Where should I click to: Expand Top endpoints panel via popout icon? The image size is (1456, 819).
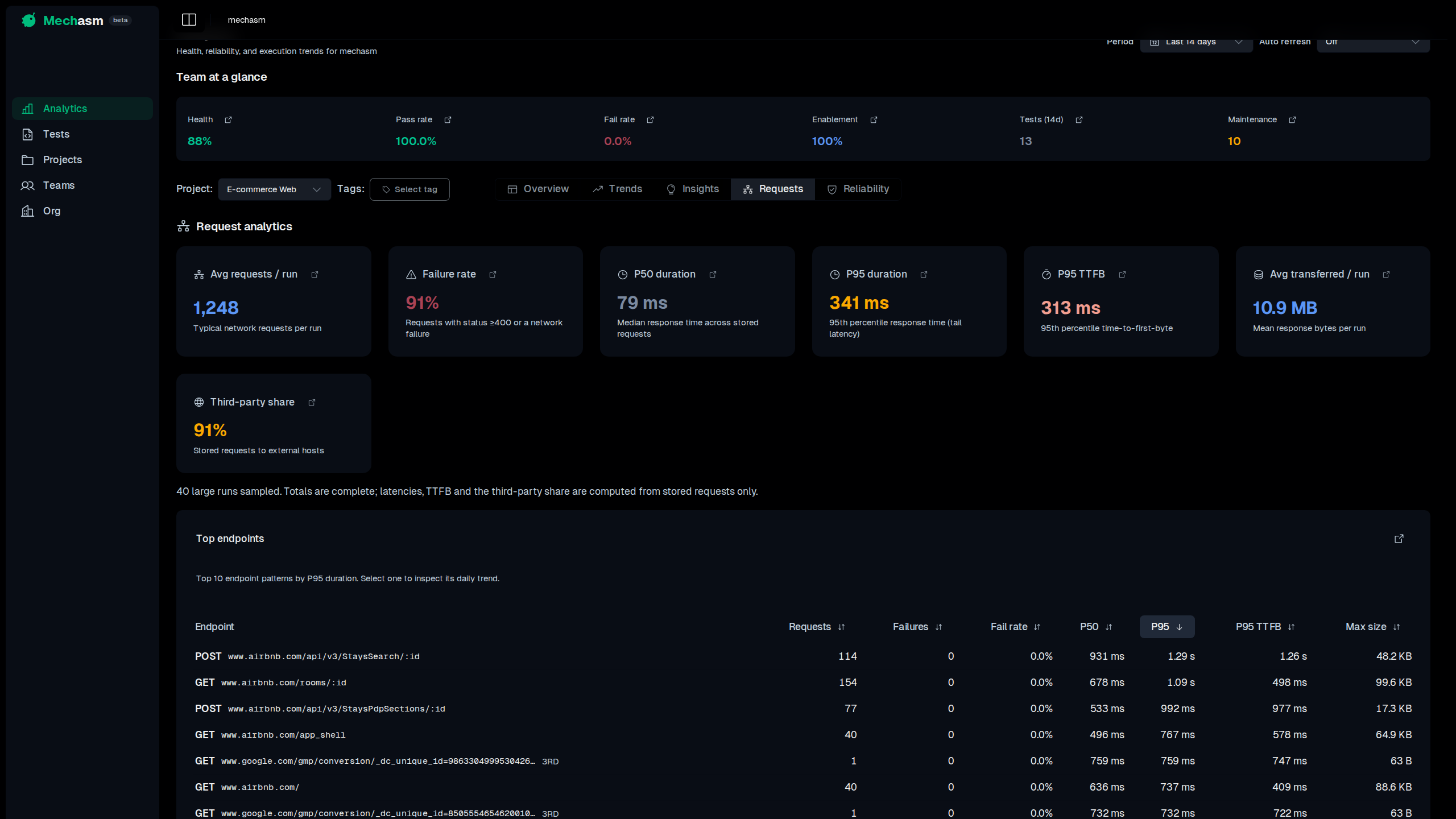tap(1399, 539)
